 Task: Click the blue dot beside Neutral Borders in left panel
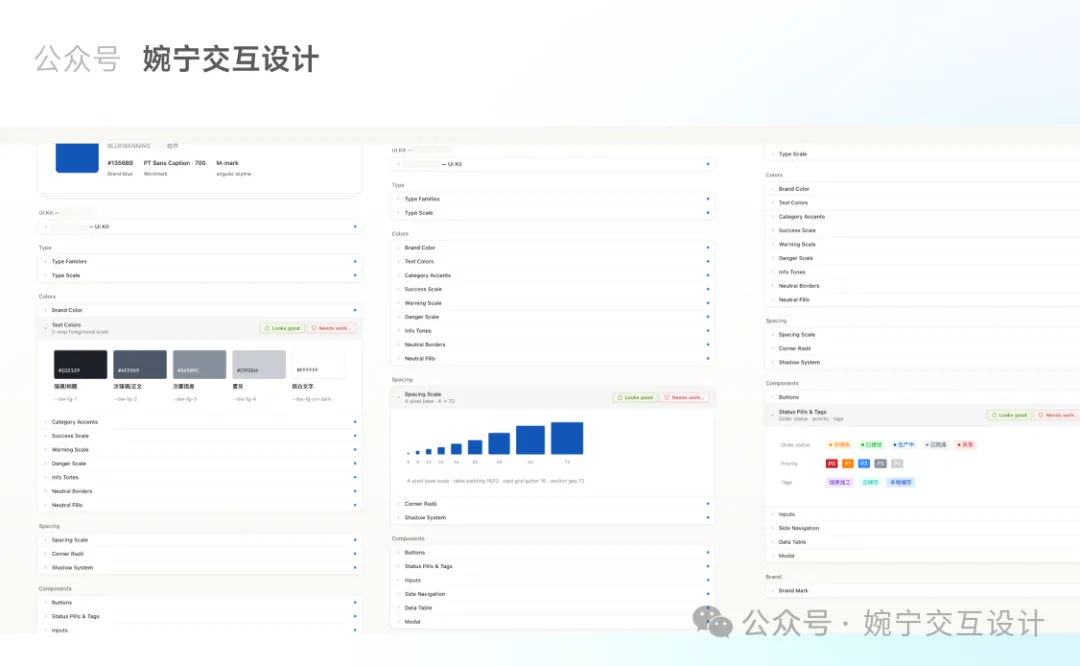tap(355, 491)
